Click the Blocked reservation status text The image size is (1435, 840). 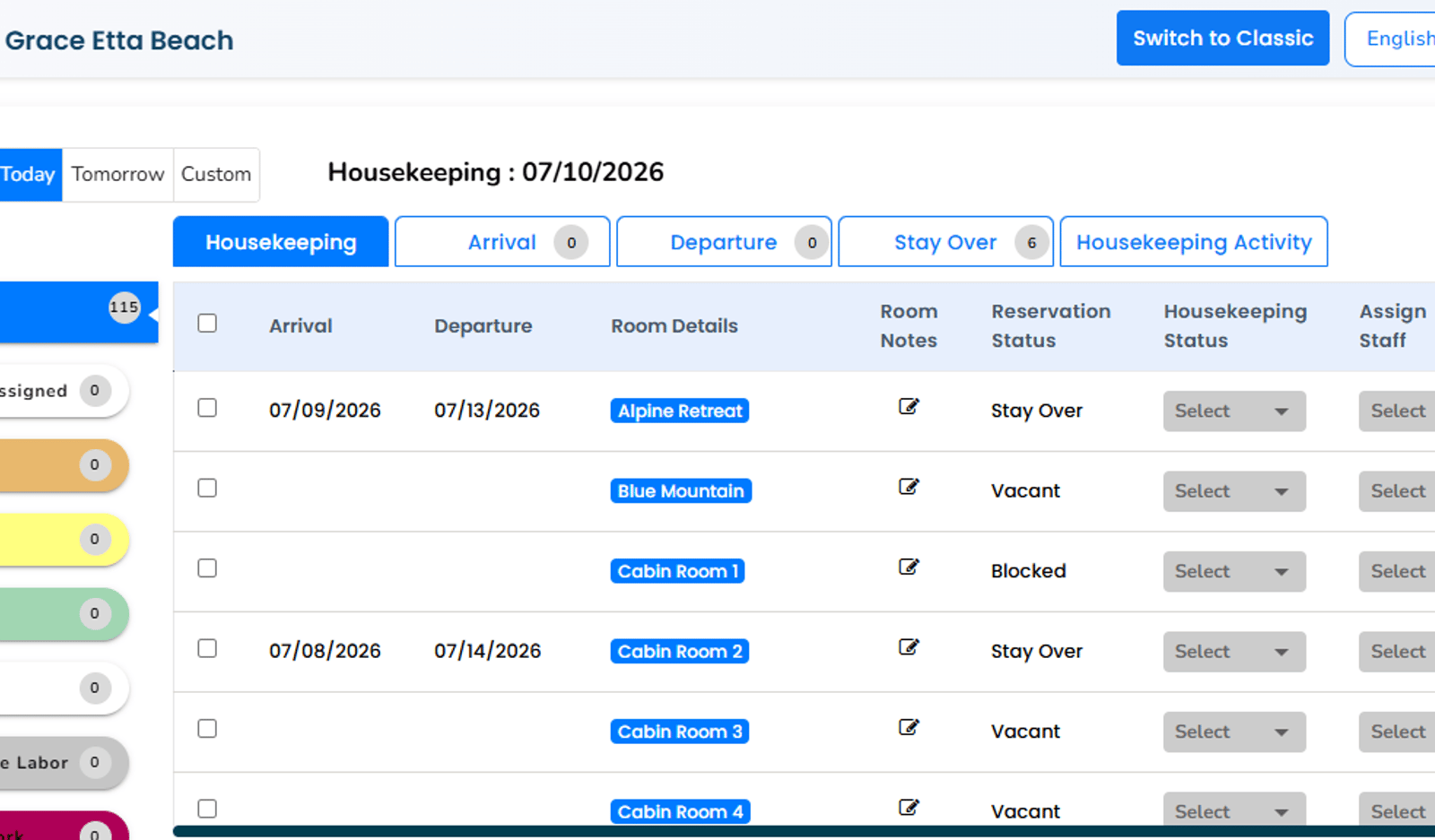(x=1029, y=571)
